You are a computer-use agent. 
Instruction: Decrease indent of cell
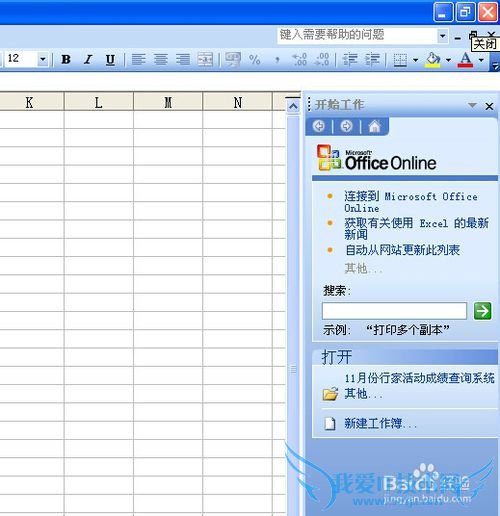(x=350, y=60)
